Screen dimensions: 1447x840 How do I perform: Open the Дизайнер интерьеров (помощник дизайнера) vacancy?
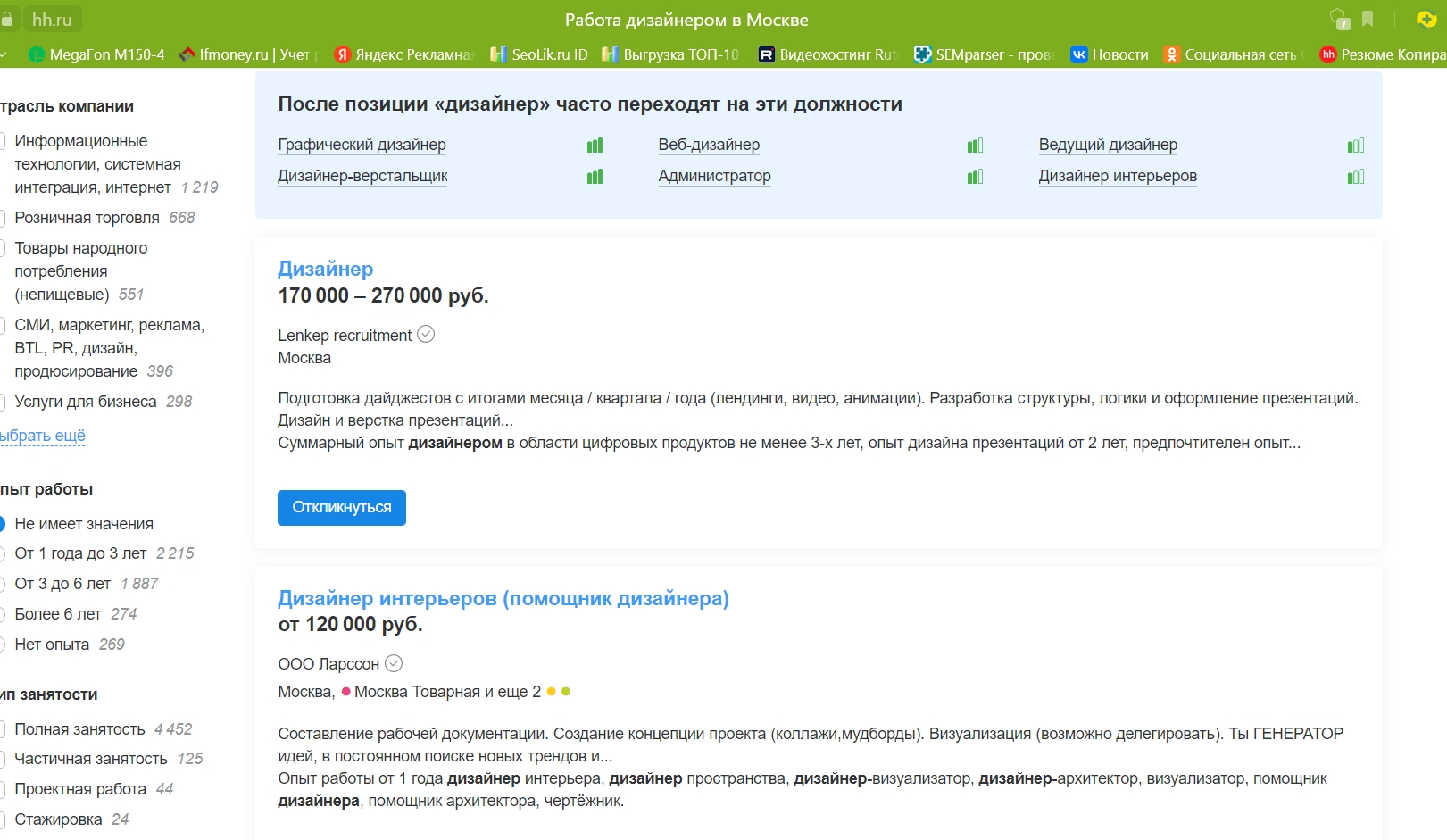click(x=503, y=598)
